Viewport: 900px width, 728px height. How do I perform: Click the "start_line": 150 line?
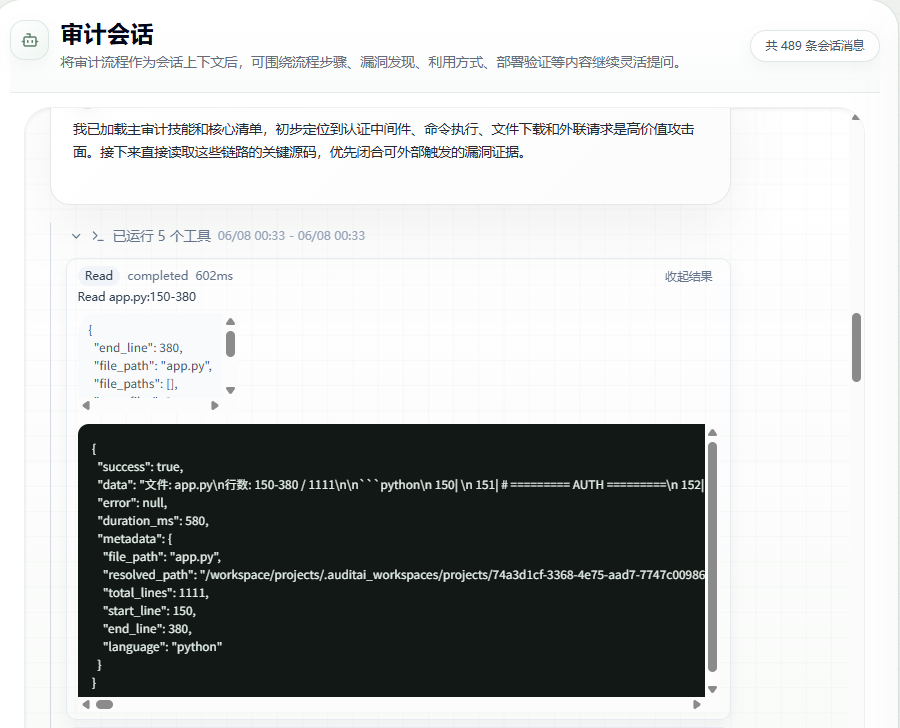tap(149, 611)
